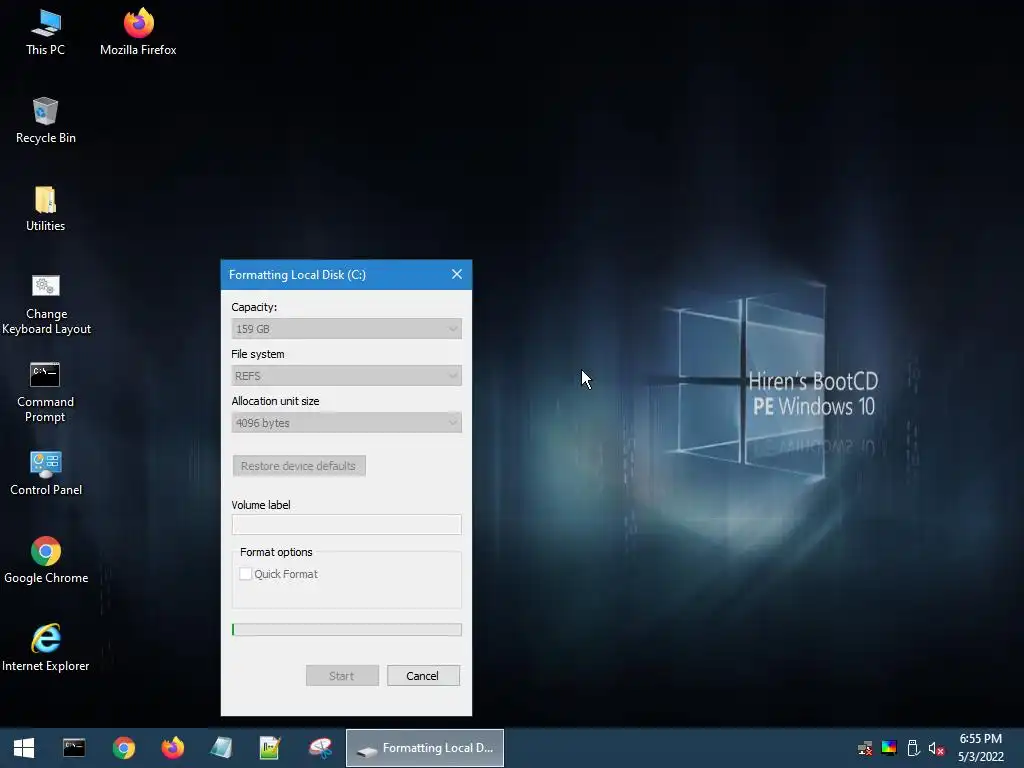This screenshot has width=1024, height=768.
Task: Select the Recycle Bin desktop icon
Action: click(x=46, y=121)
